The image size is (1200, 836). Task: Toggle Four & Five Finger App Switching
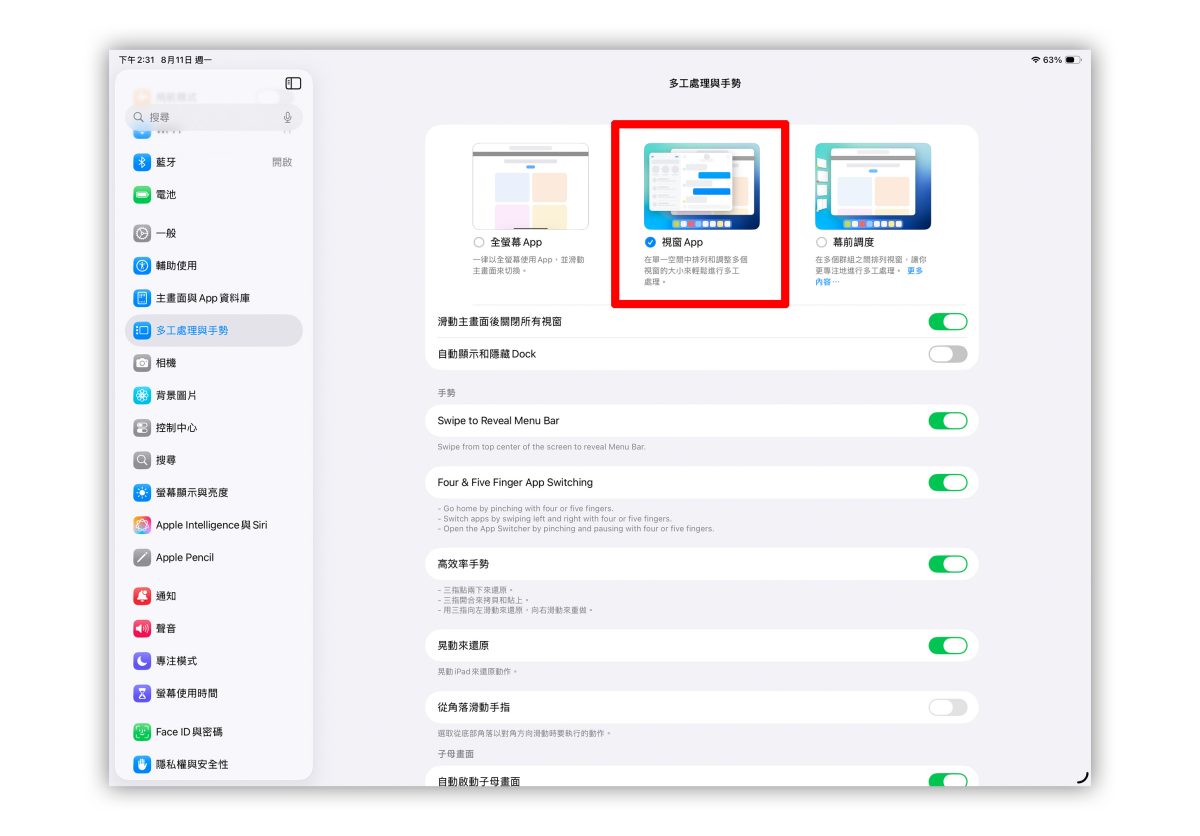pos(948,482)
